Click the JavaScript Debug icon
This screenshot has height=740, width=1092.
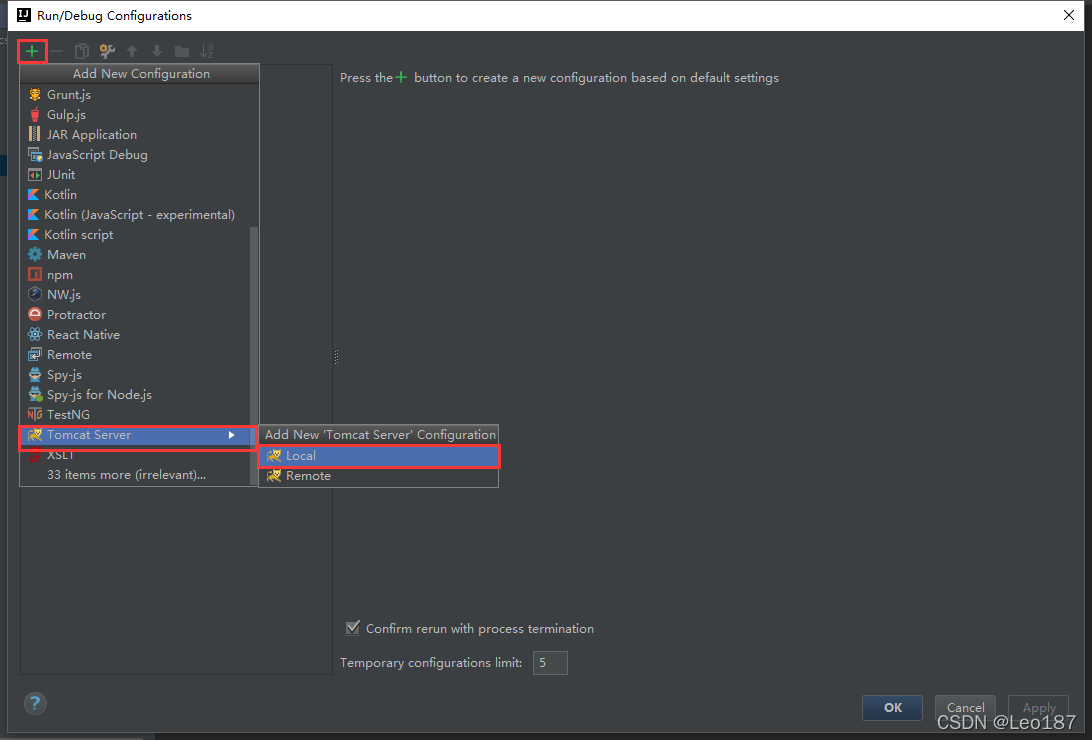pos(35,155)
